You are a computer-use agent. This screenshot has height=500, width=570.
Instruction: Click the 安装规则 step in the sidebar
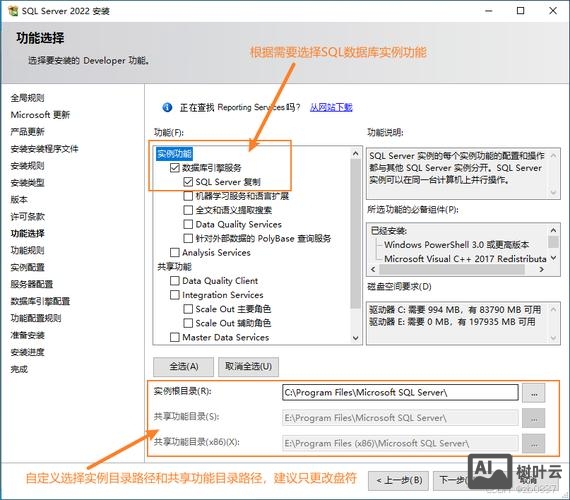(27, 166)
